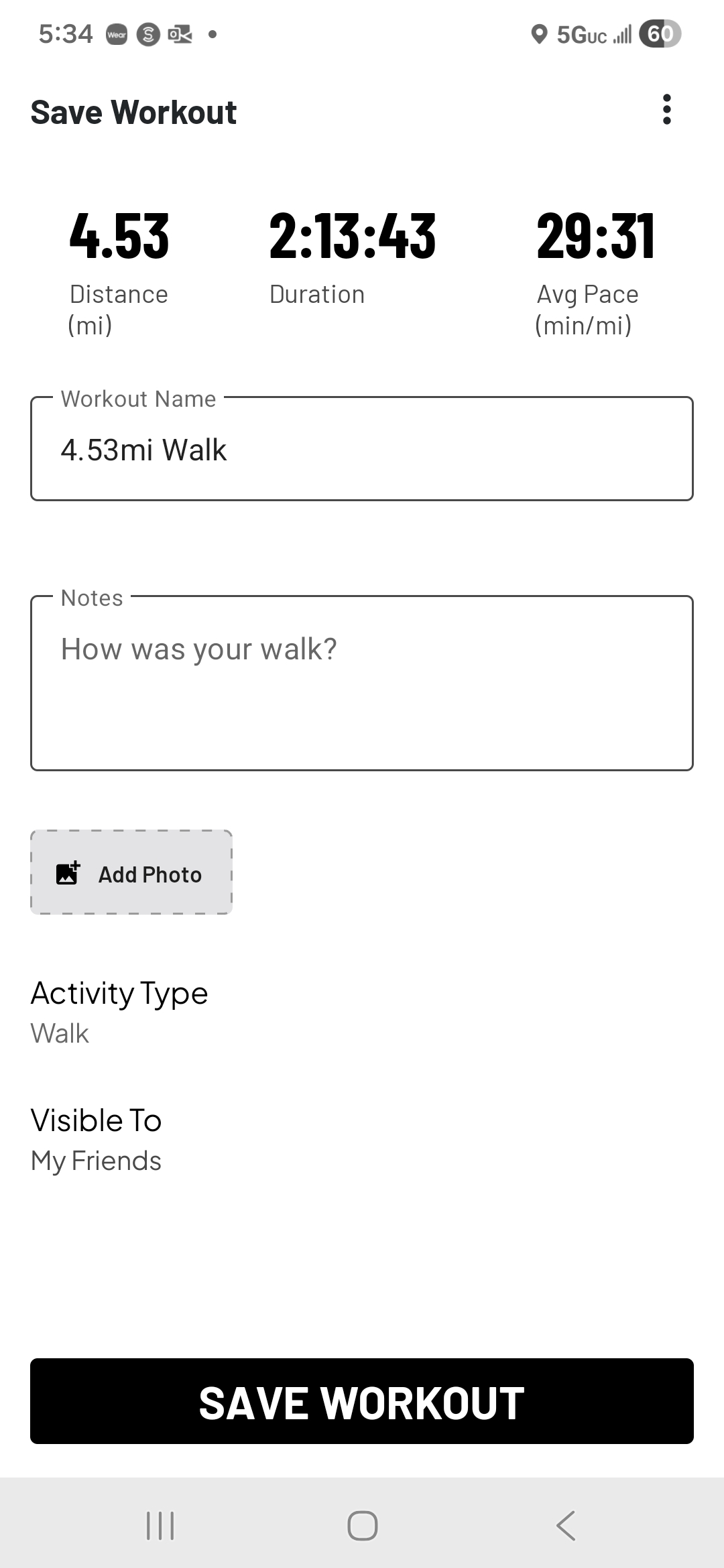The height and width of the screenshot is (1568, 724).
Task: Tap the 4.53 distance stat
Action: click(119, 236)
